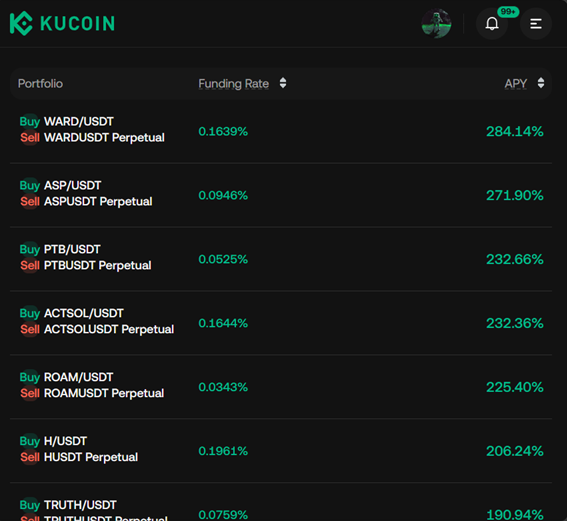
Task: Click APY value 271.90%
Action: point(515,195)
